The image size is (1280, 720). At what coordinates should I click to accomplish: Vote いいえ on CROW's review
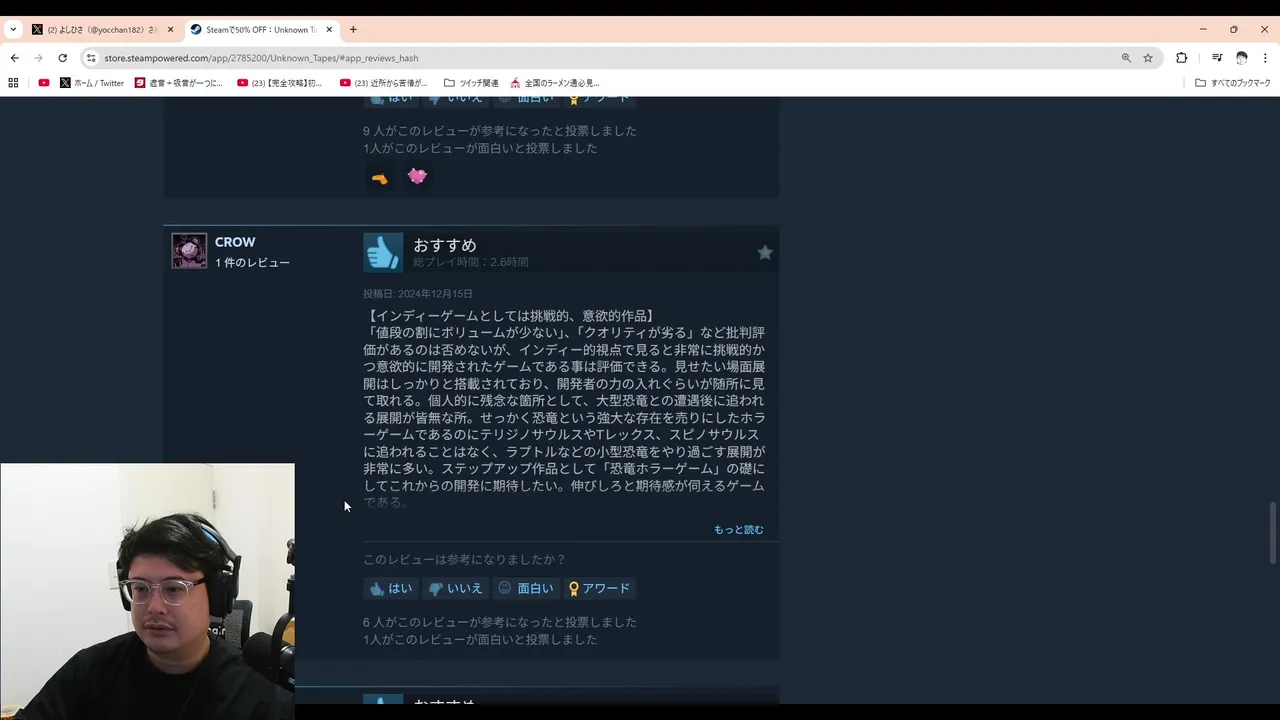455,588
